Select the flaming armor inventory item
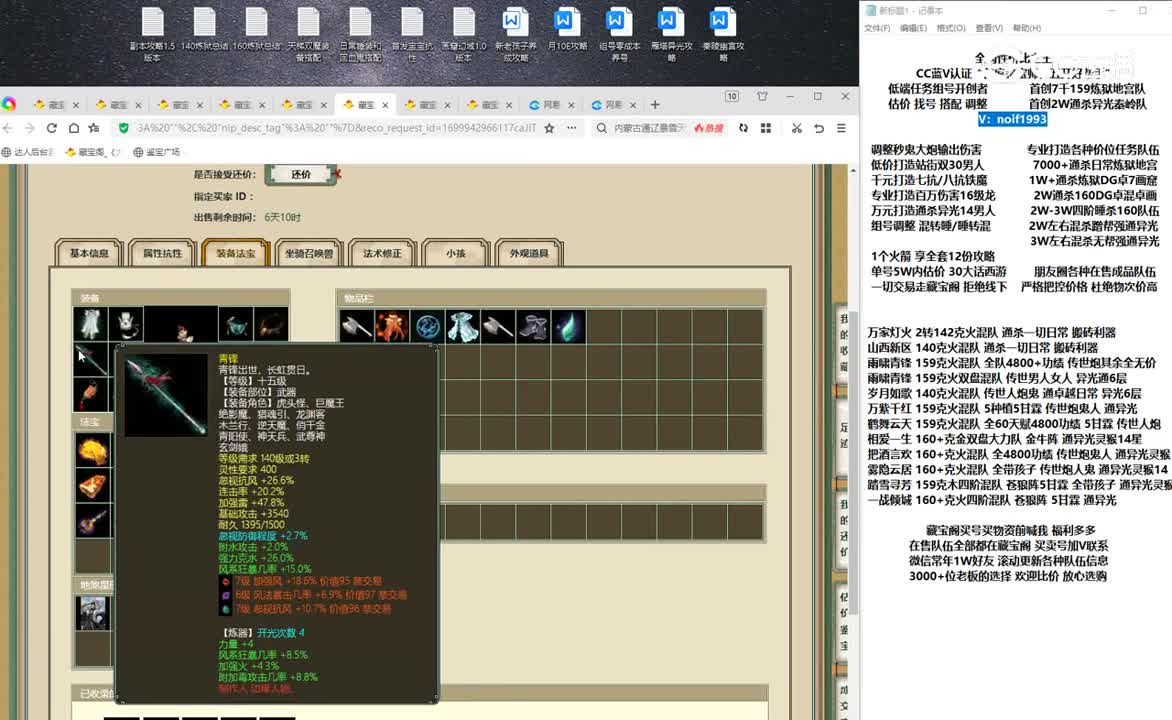 [x=392, y=327]
